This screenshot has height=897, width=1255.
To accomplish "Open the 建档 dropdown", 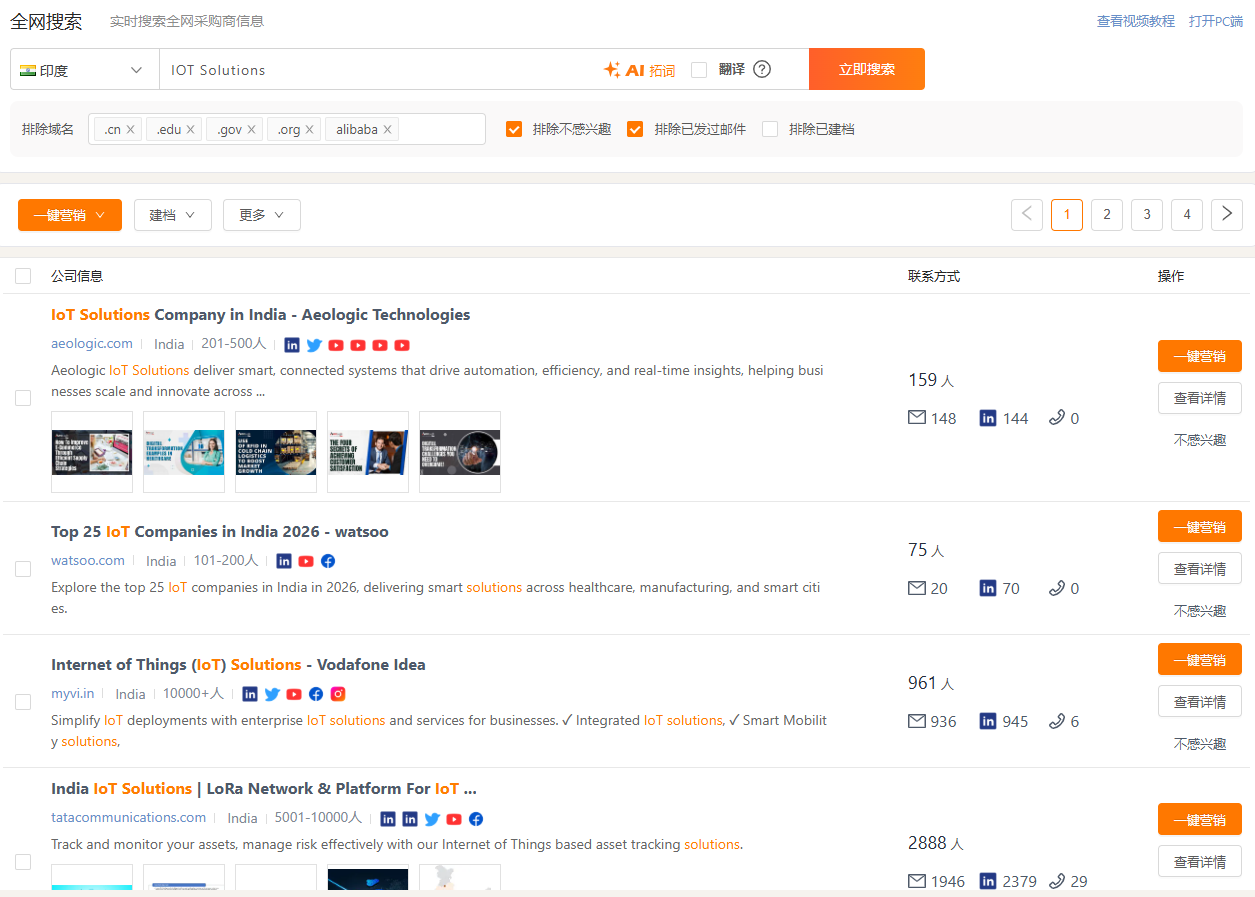I will tap(173, 215).
